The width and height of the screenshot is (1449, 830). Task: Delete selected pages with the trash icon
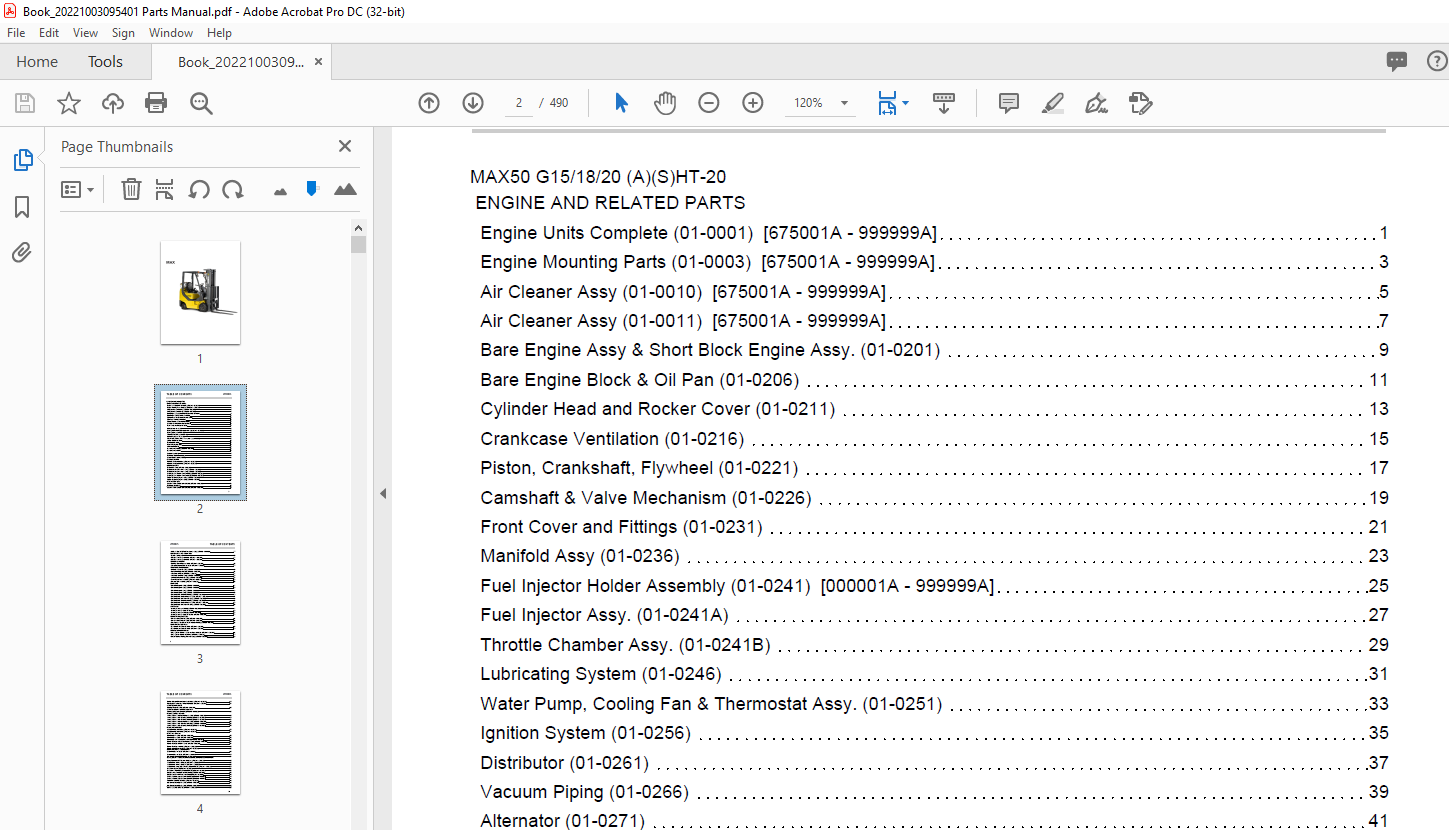pos(131,189)
